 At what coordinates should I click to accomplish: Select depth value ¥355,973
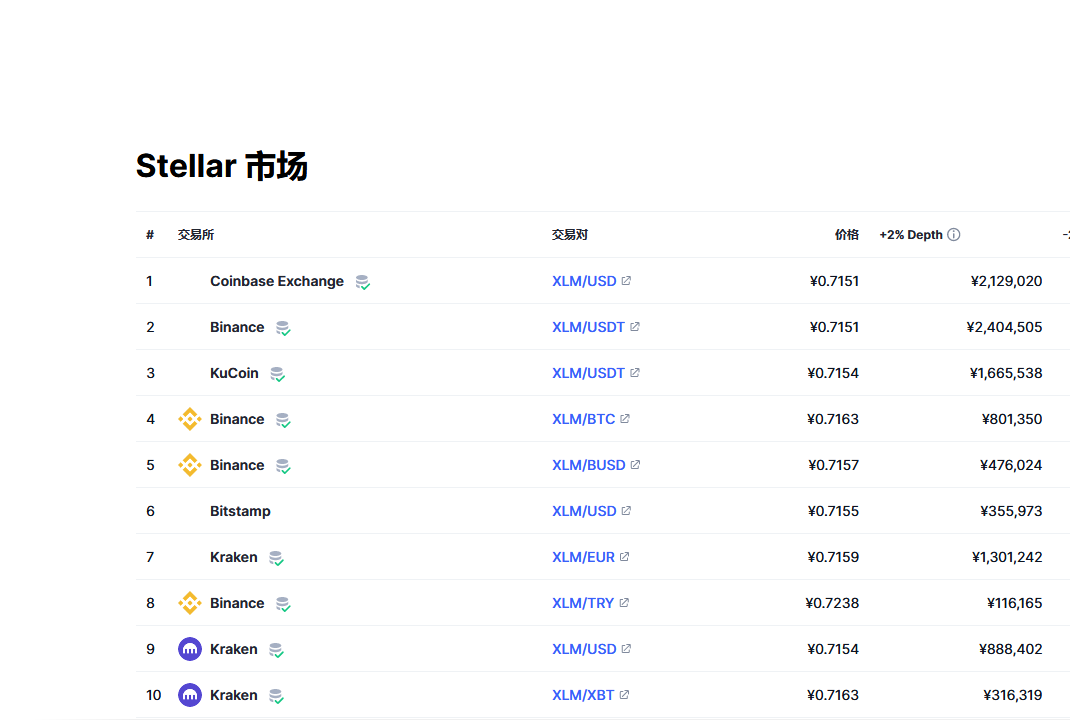click(1011, 511)
